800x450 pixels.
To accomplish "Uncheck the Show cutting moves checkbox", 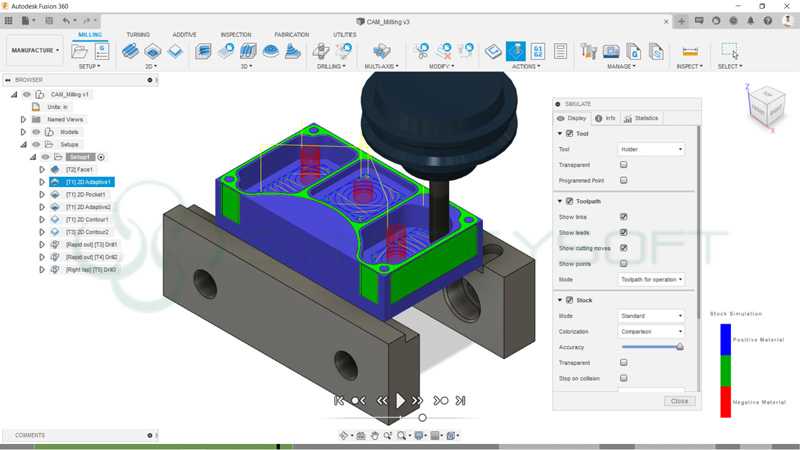I will tap(623, 248).
